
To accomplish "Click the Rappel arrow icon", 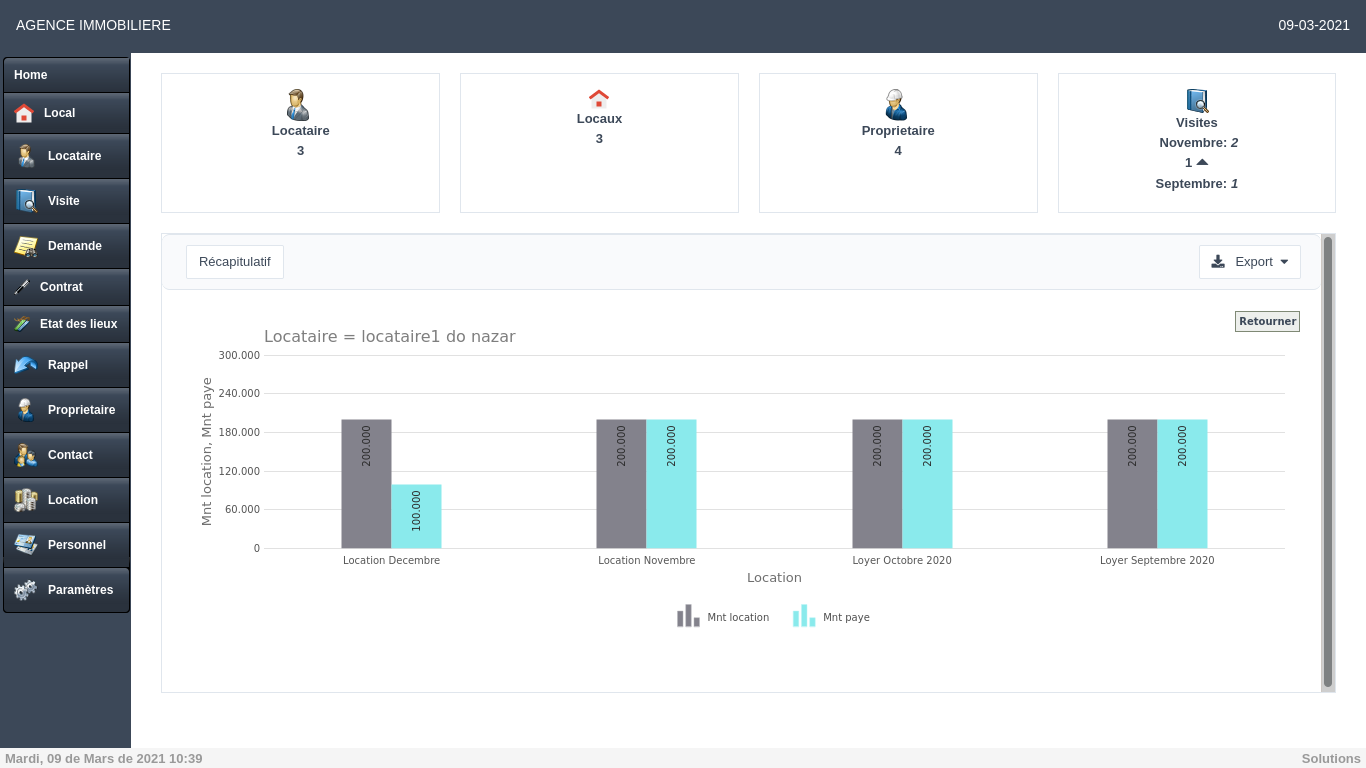I will pos(26,365).
